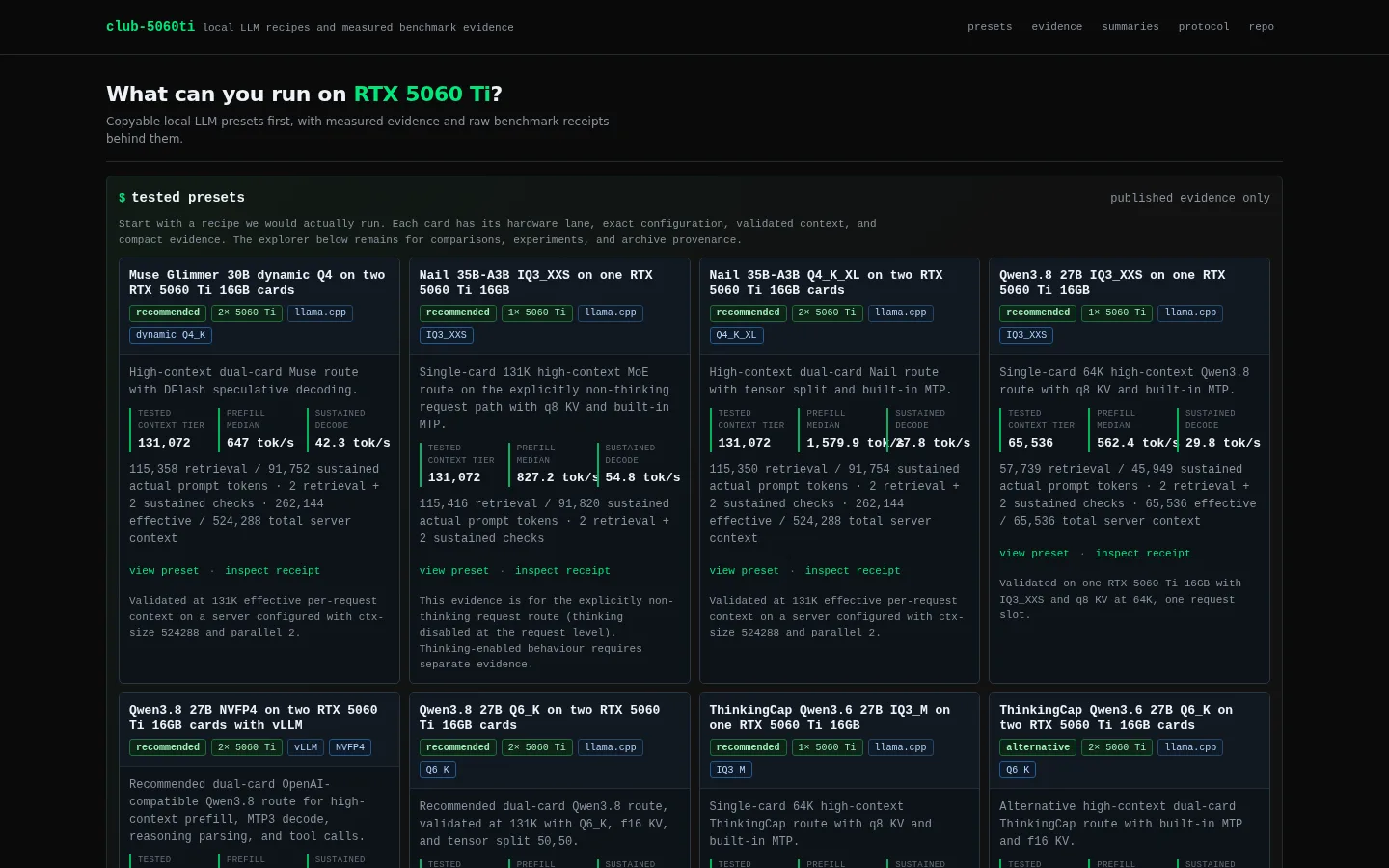
Task: Inspect receipt for Muse Glimmer 30B card
Action: point(273,571)
